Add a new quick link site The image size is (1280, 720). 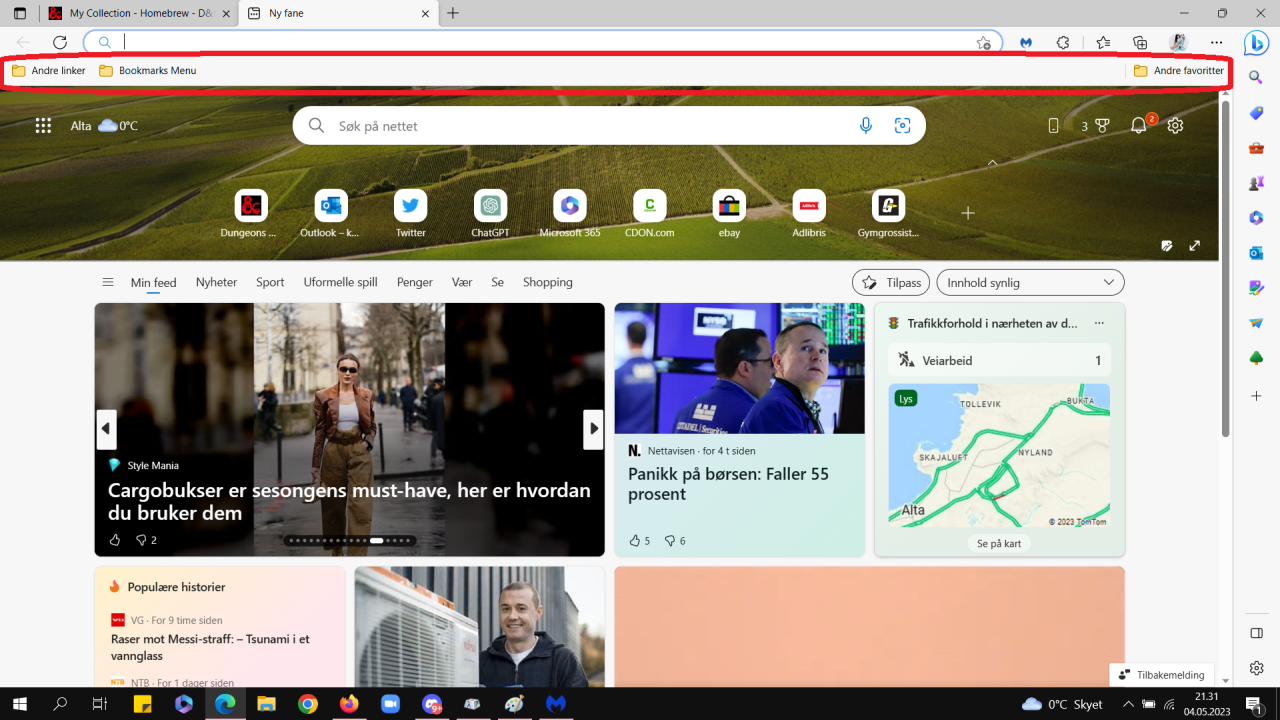(x=967, y=213)
